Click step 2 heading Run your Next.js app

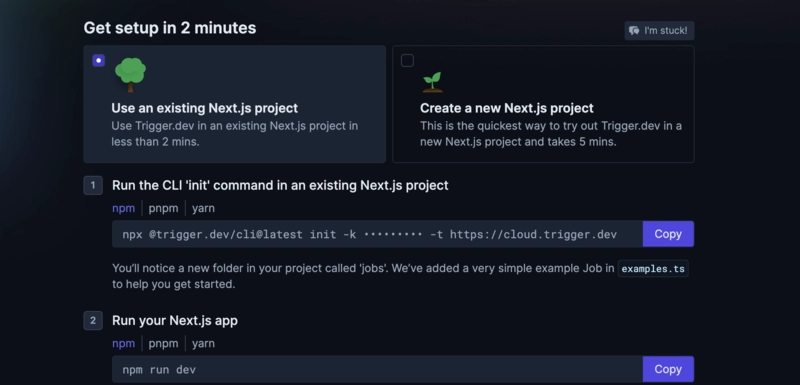175,320
